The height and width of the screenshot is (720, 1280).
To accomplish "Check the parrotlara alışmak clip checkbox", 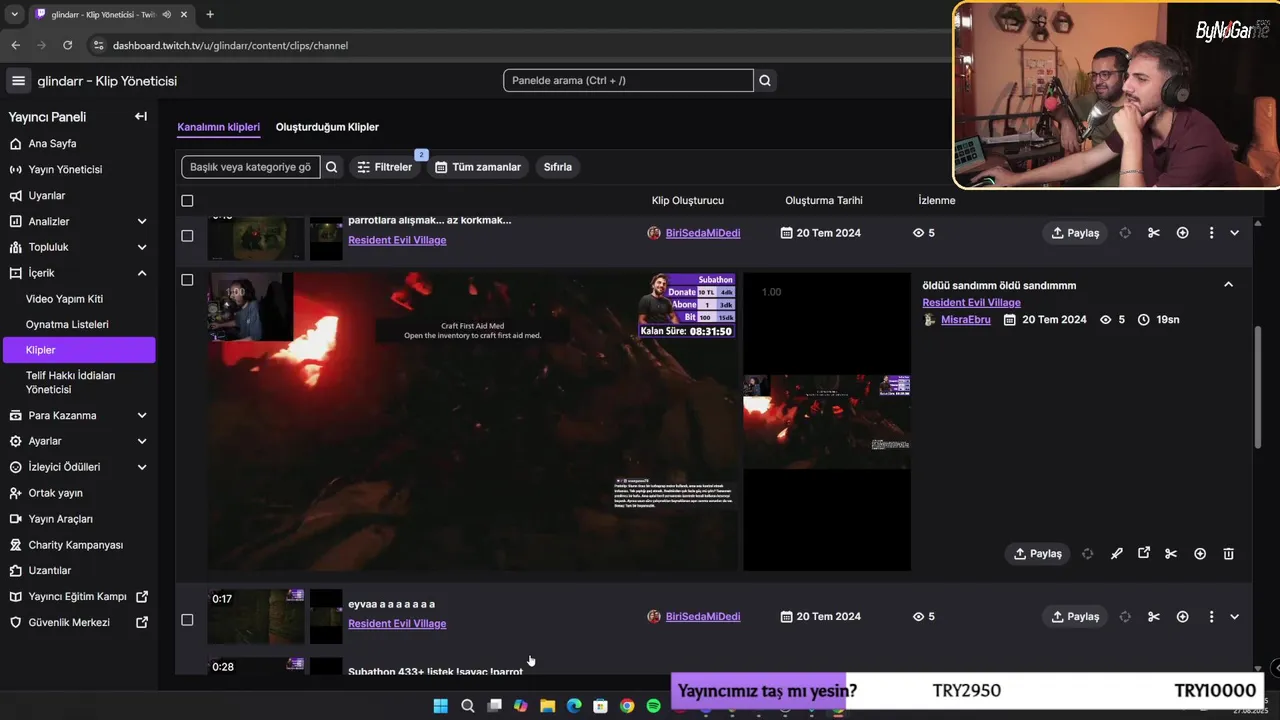I will click(x=187, y=236).
